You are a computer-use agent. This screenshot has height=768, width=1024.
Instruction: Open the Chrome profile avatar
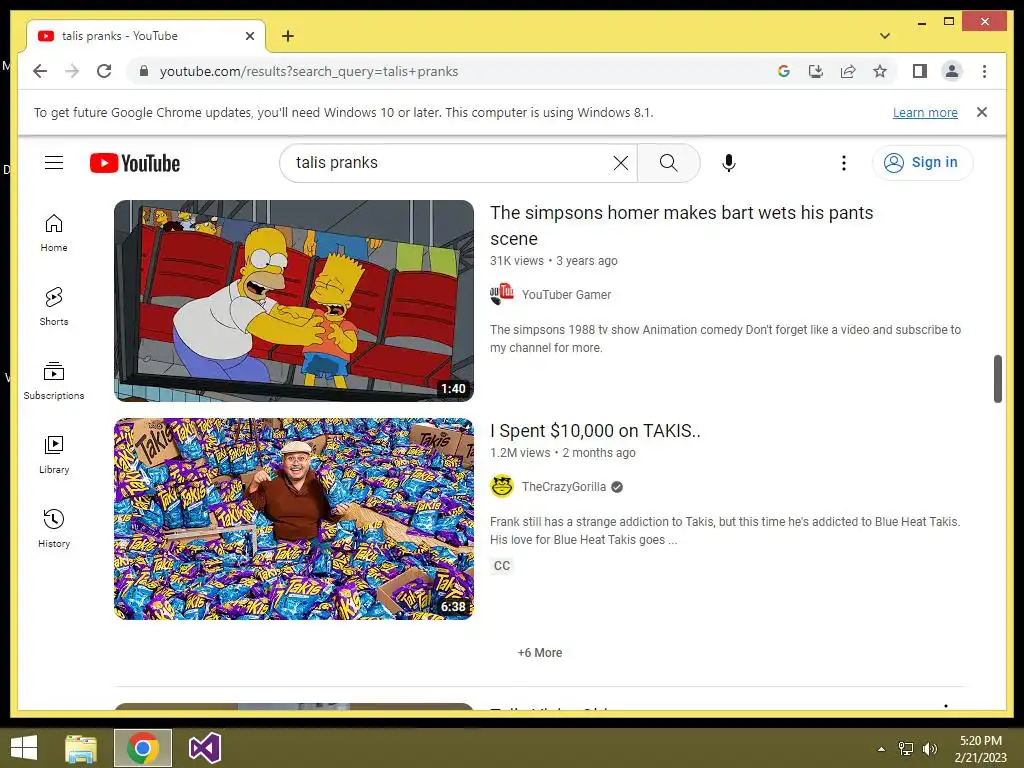click(952, 71)
